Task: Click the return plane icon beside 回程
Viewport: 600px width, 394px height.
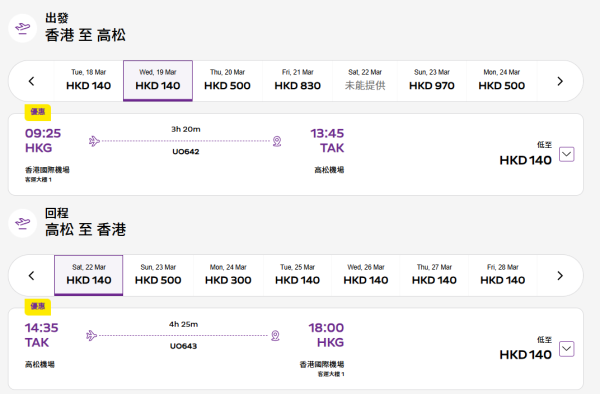Action: (x=23, y=223)
